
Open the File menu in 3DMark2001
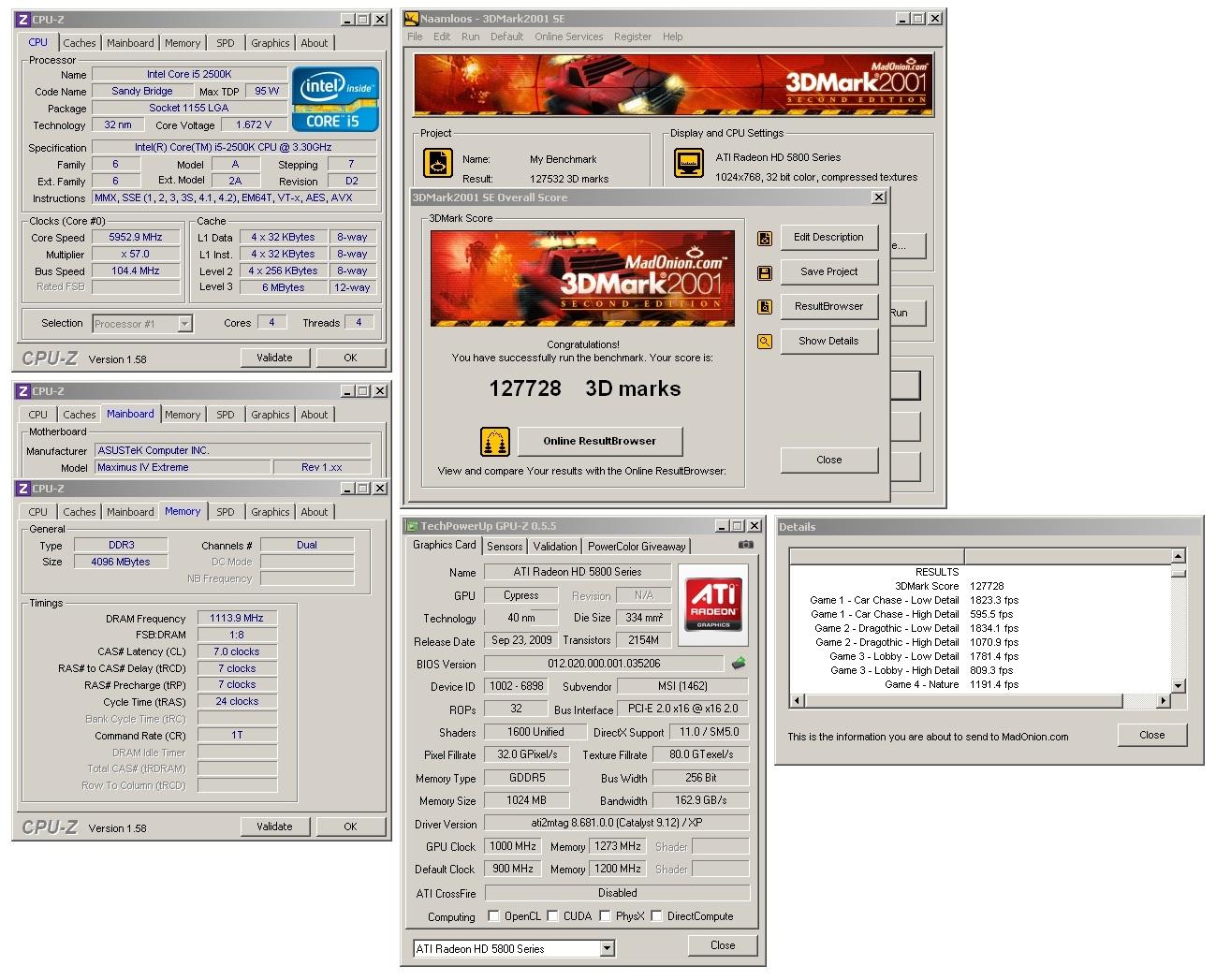[x=415, y=37]
